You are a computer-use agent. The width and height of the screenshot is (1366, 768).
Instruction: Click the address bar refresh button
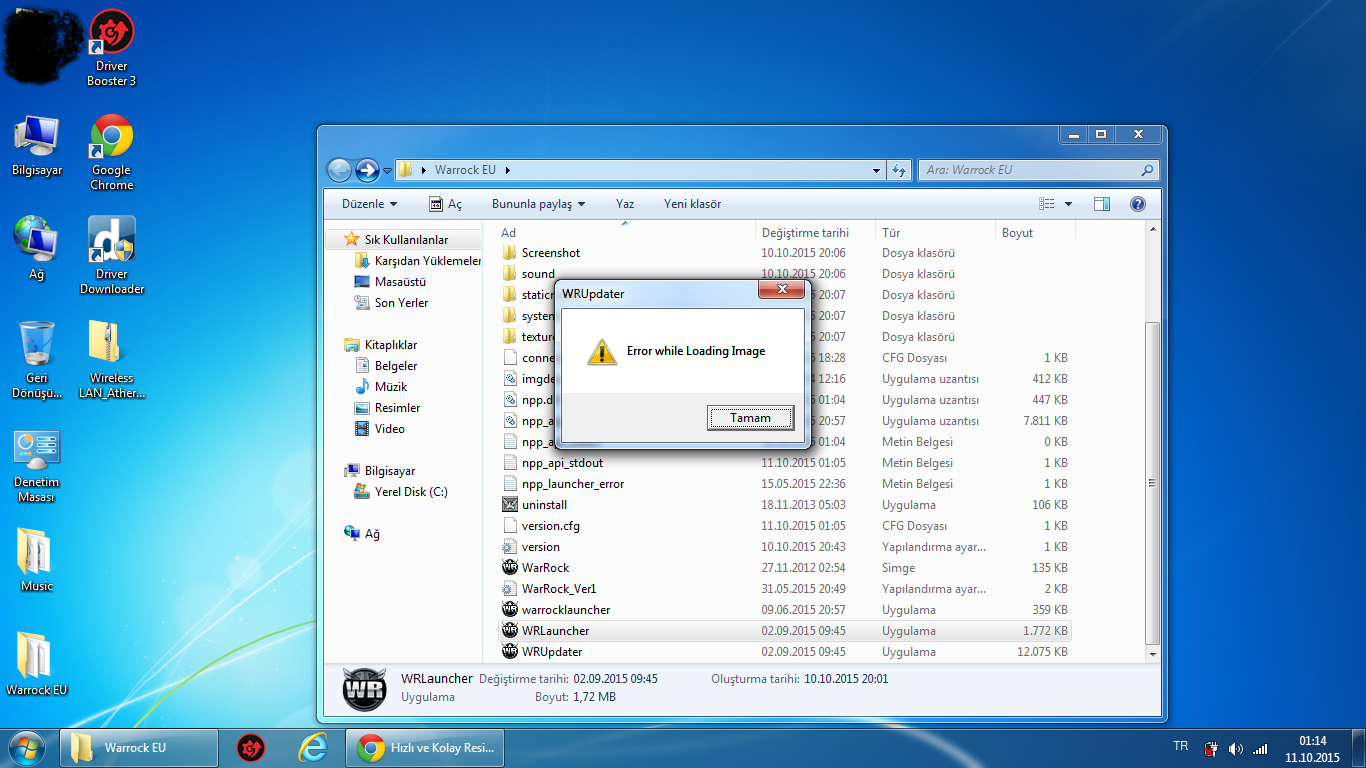[x=898, y=170]
